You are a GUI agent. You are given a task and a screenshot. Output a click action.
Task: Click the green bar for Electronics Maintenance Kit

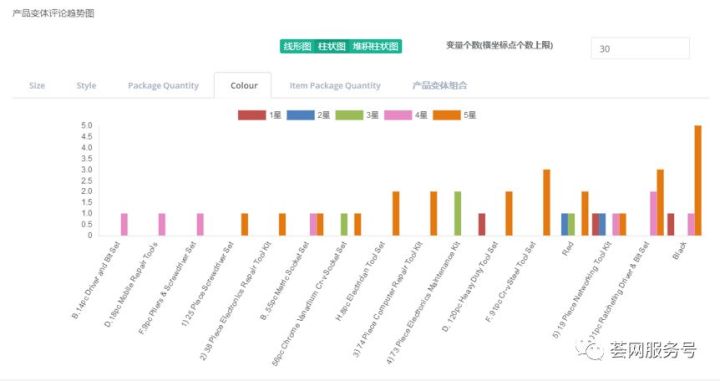coord(457,213)
